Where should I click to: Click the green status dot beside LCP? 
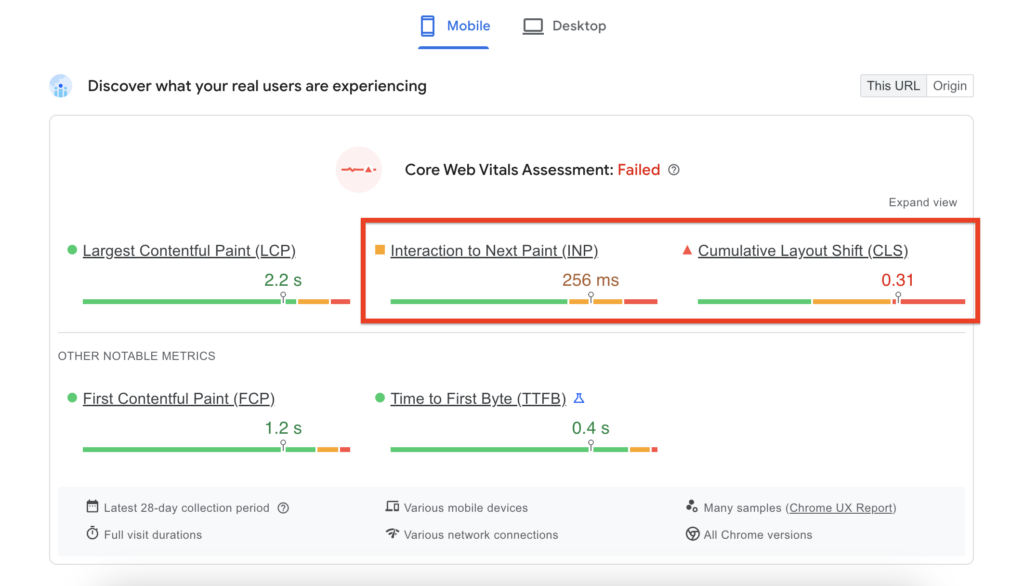pos(71,250)
